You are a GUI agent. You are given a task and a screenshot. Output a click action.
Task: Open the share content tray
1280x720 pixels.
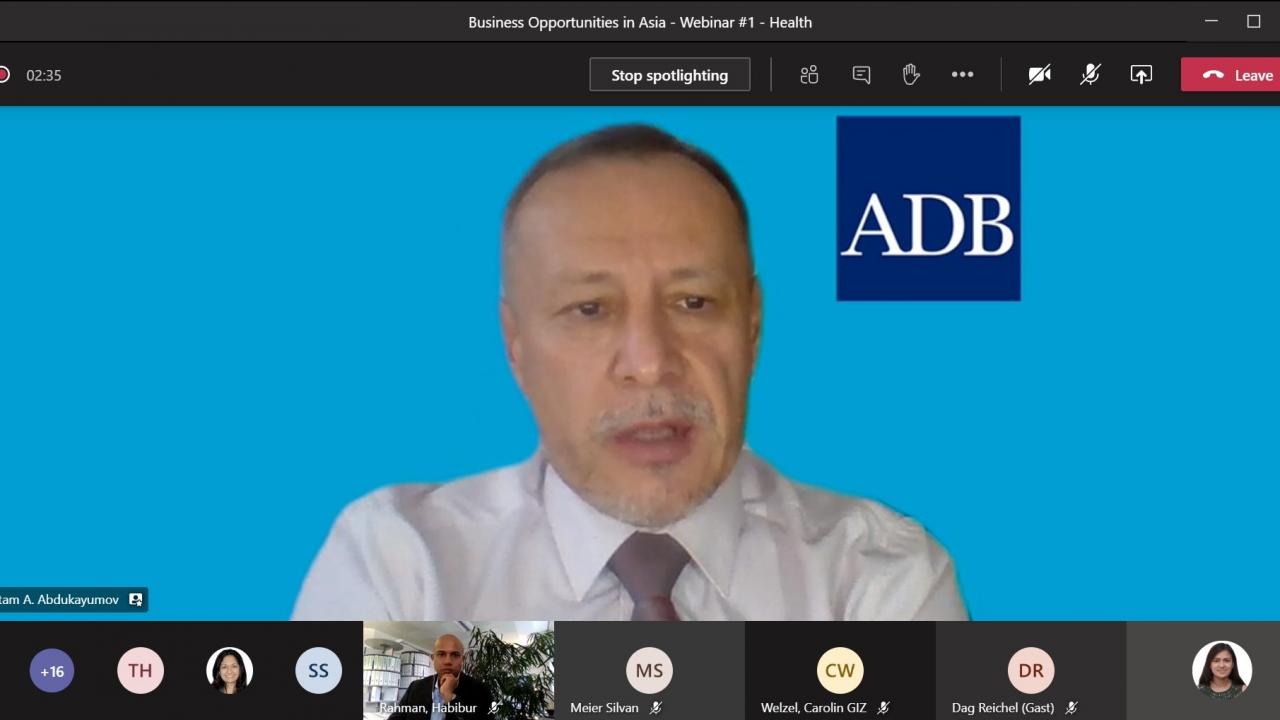[1141, 75]
